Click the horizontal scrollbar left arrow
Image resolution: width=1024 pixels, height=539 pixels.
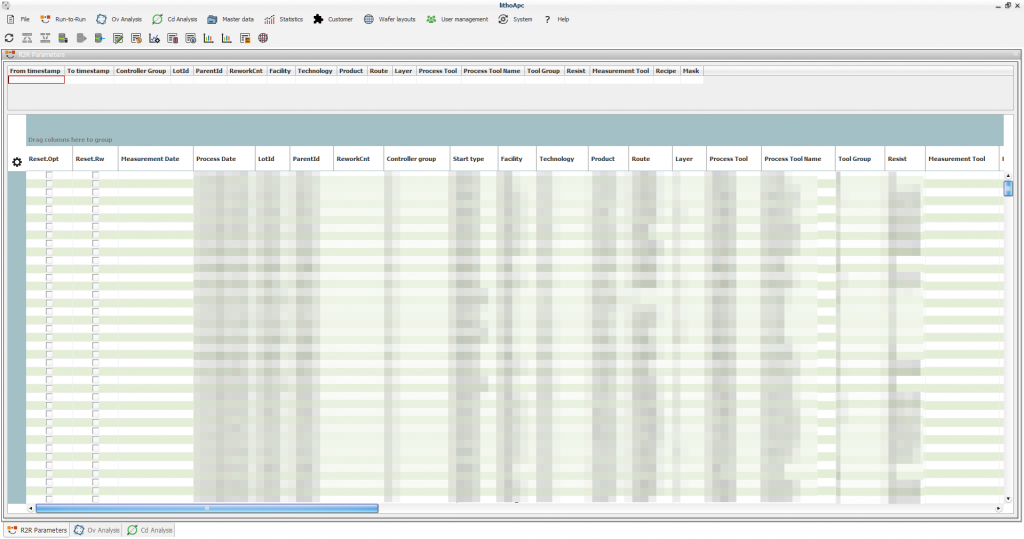pyautogui.click(x=31, y=508)
